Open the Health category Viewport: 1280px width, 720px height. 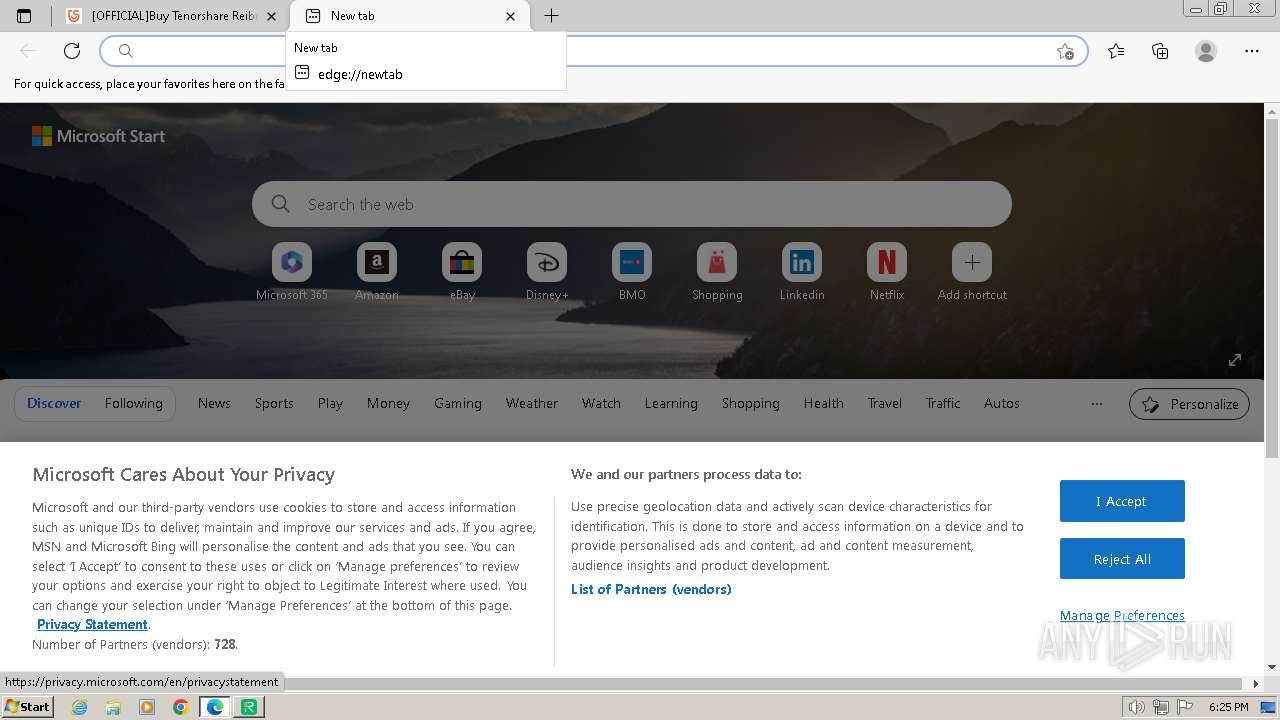click(824, 403)
